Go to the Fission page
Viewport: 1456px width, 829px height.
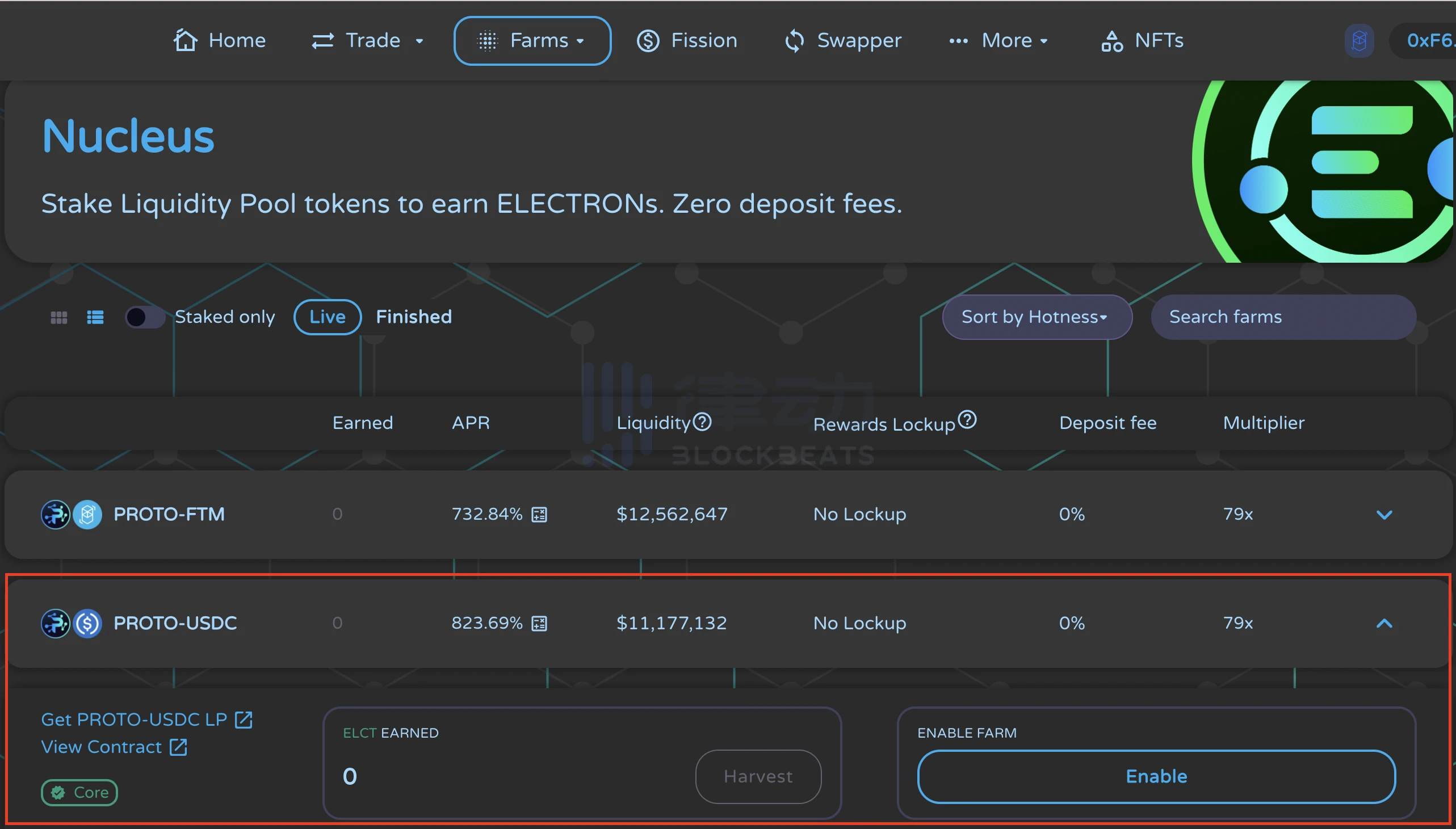pos(687,40)
